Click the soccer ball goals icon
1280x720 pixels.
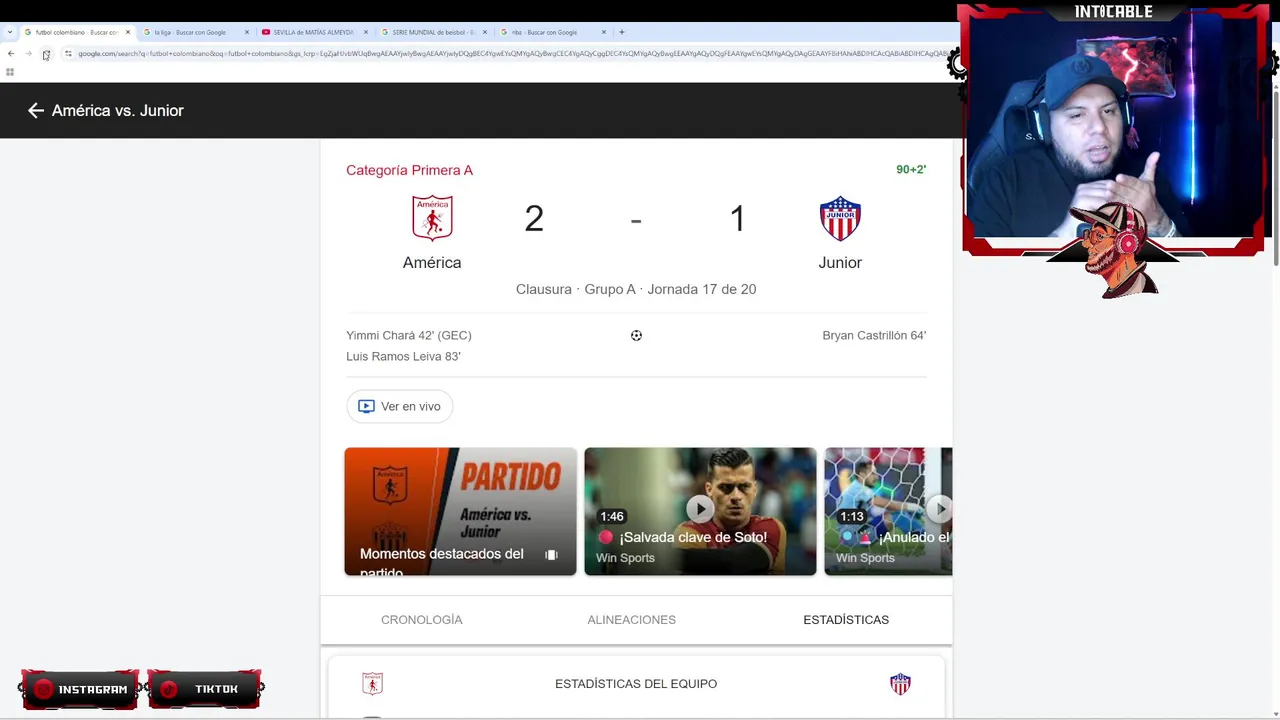(x=636, y=336)
